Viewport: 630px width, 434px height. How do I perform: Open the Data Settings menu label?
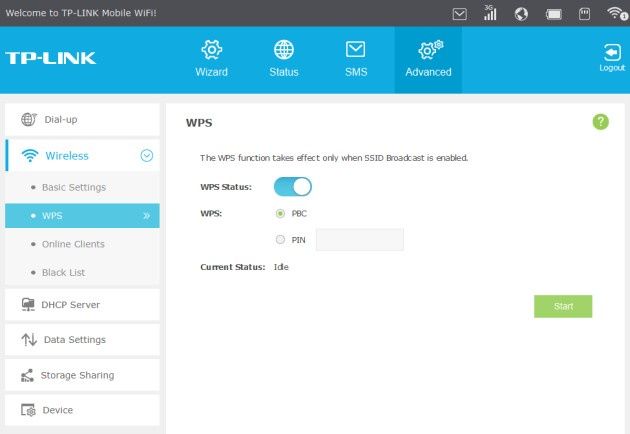(x=75, y=340)
